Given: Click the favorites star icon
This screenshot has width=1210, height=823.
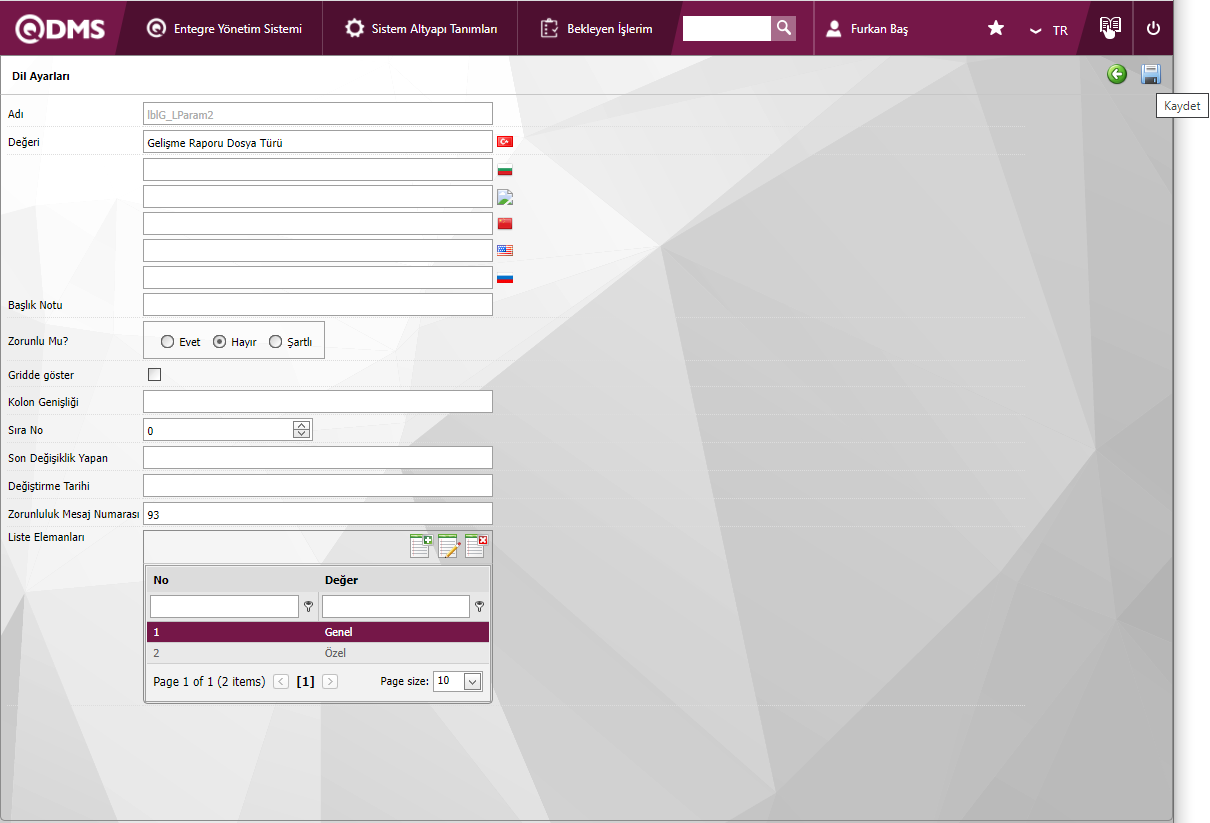Looking at the screenshot, I should coord(996,28).
